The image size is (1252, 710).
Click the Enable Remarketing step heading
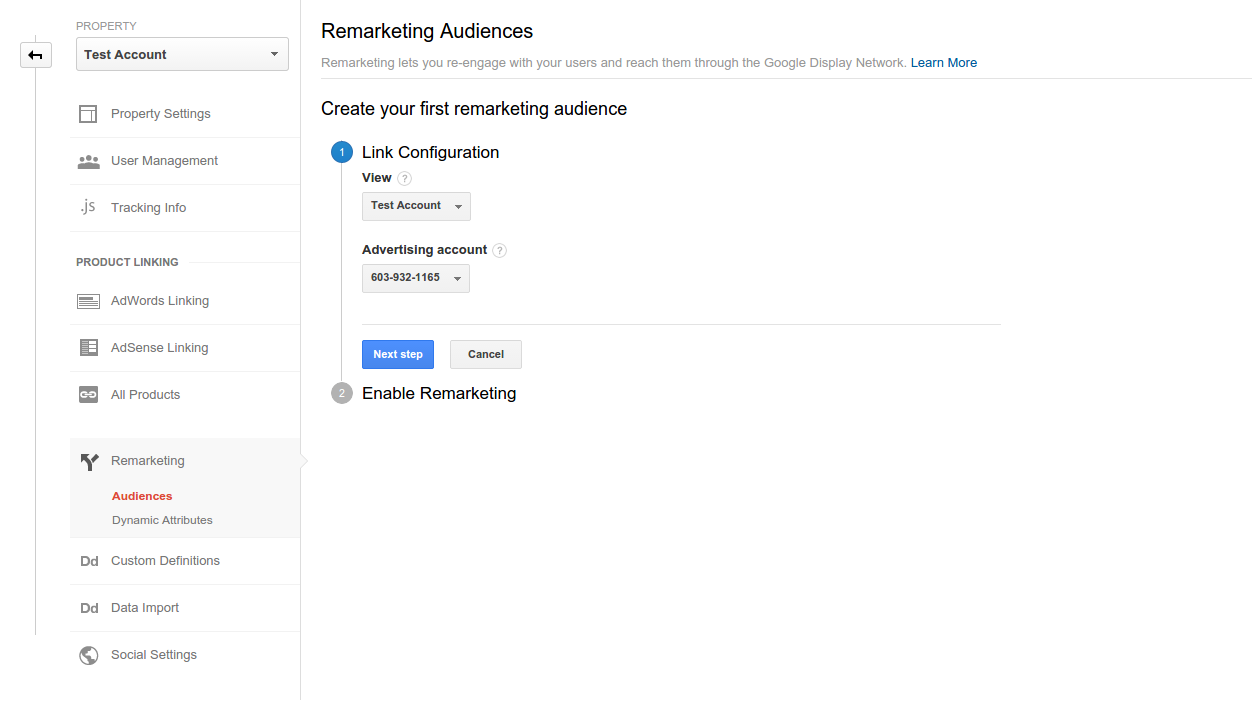pos(439,393)
